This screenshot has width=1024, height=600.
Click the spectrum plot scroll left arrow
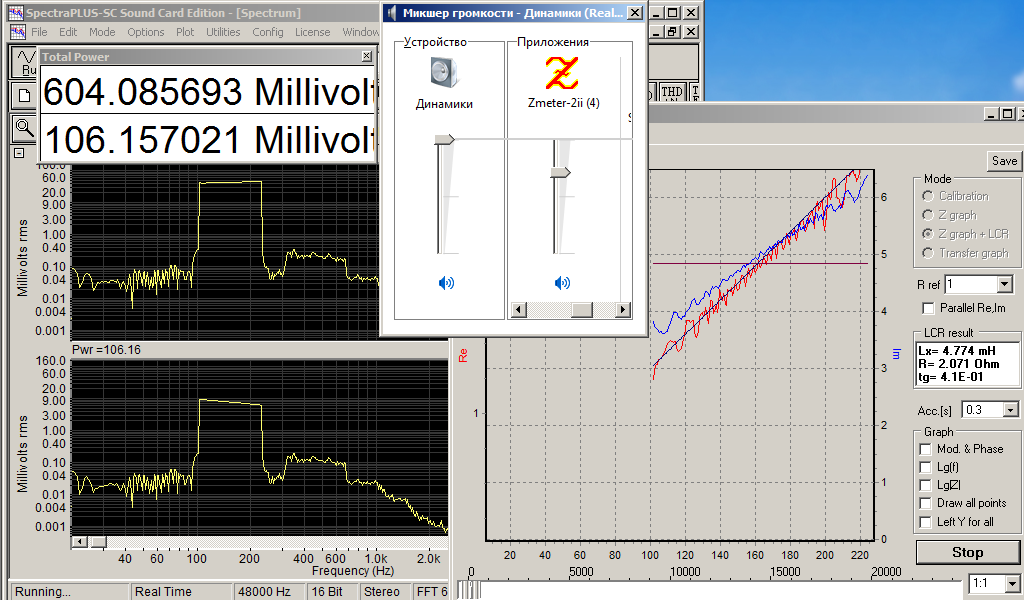79,542
